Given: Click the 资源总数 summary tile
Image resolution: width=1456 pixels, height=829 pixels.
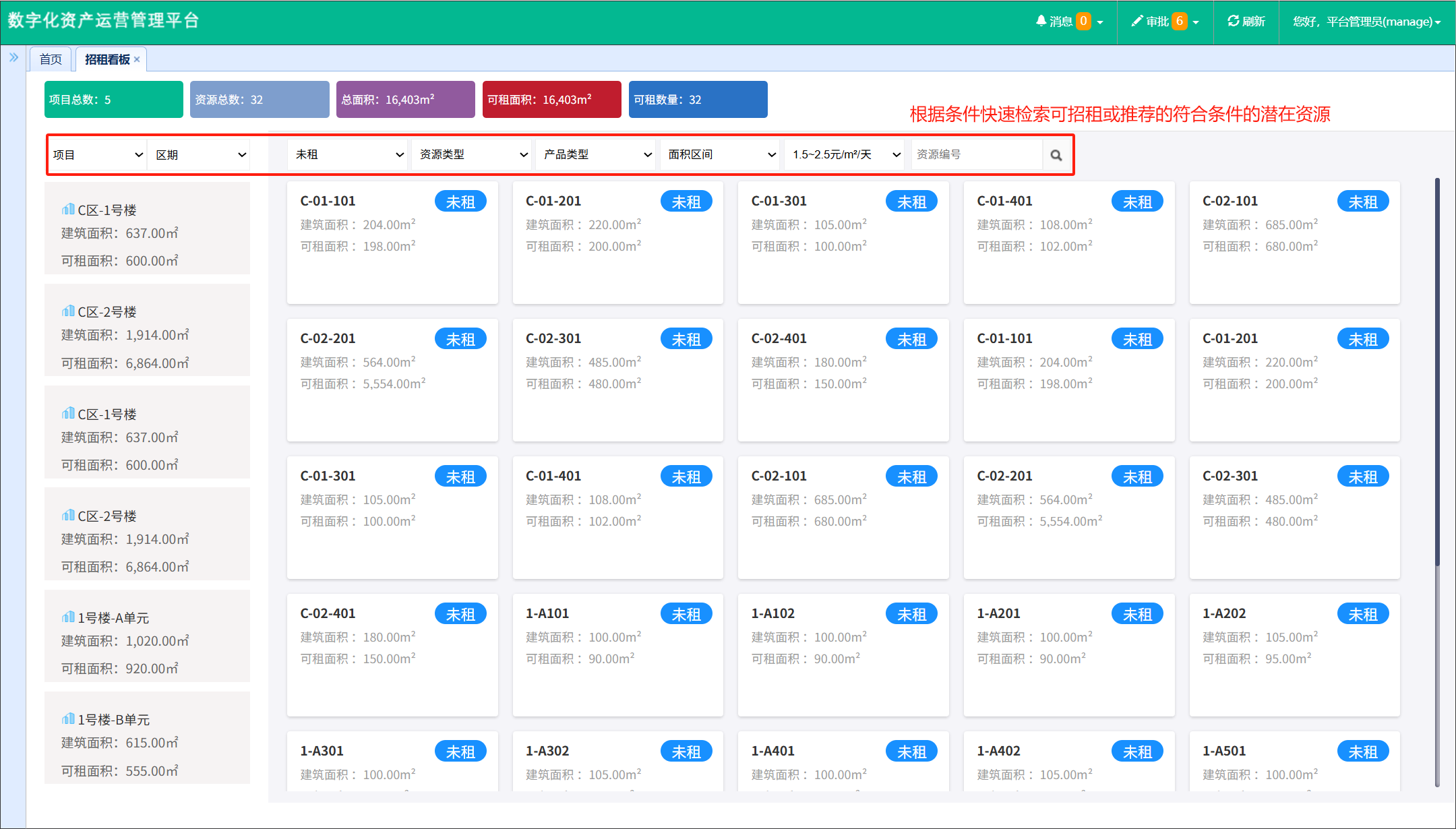Looking at the screenshot, I should [260, 99].
